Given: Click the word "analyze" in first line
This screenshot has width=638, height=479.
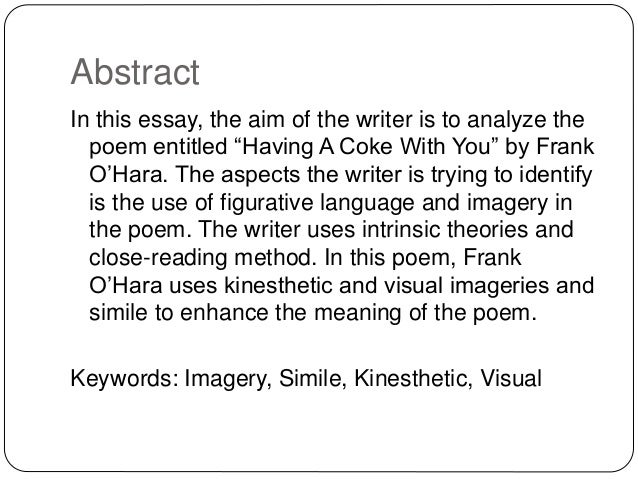Looking at the screenshot, I should (x=506, y=120).
